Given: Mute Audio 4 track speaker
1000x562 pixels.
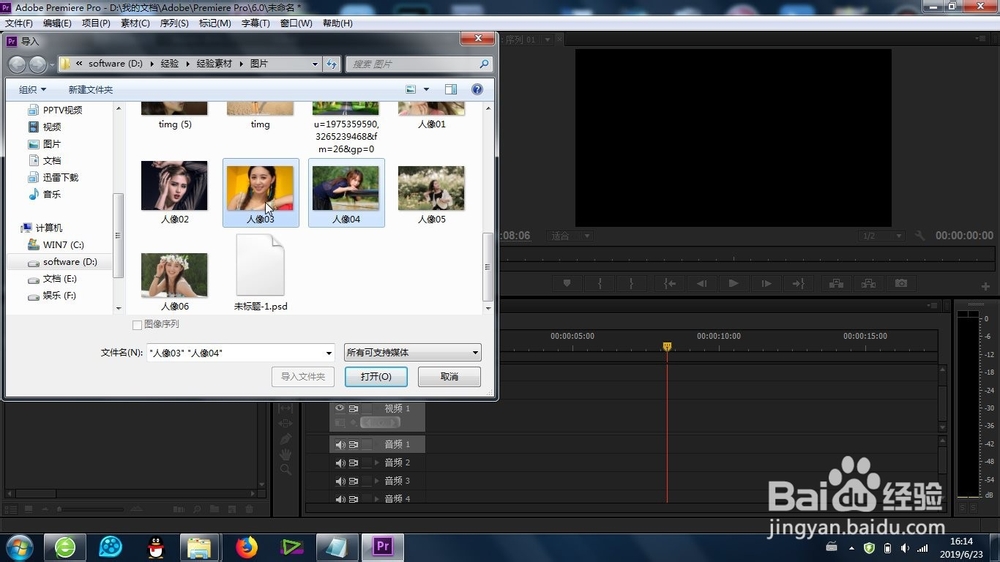Looking at the screenshot, I should 340,499.
